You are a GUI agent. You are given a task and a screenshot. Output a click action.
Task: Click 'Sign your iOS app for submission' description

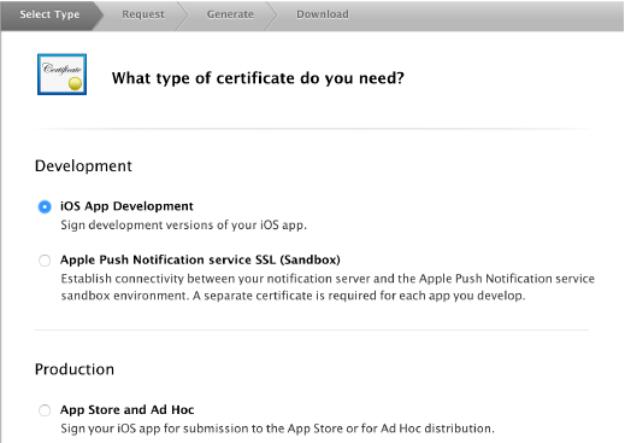277,429
